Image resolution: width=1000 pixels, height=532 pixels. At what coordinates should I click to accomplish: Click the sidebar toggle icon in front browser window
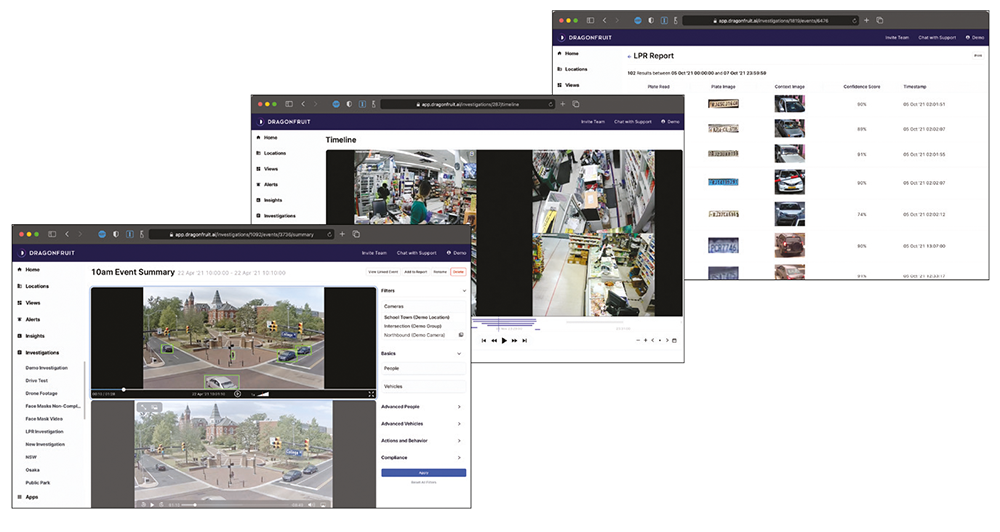(x=54, y=234)
